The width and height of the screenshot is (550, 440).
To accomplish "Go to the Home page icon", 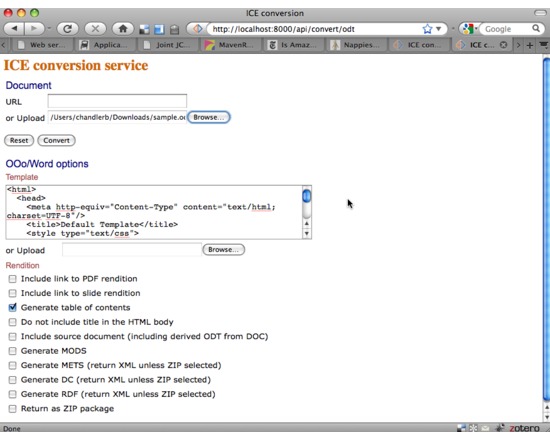I will pyautogui.click(x=123, y=28).
